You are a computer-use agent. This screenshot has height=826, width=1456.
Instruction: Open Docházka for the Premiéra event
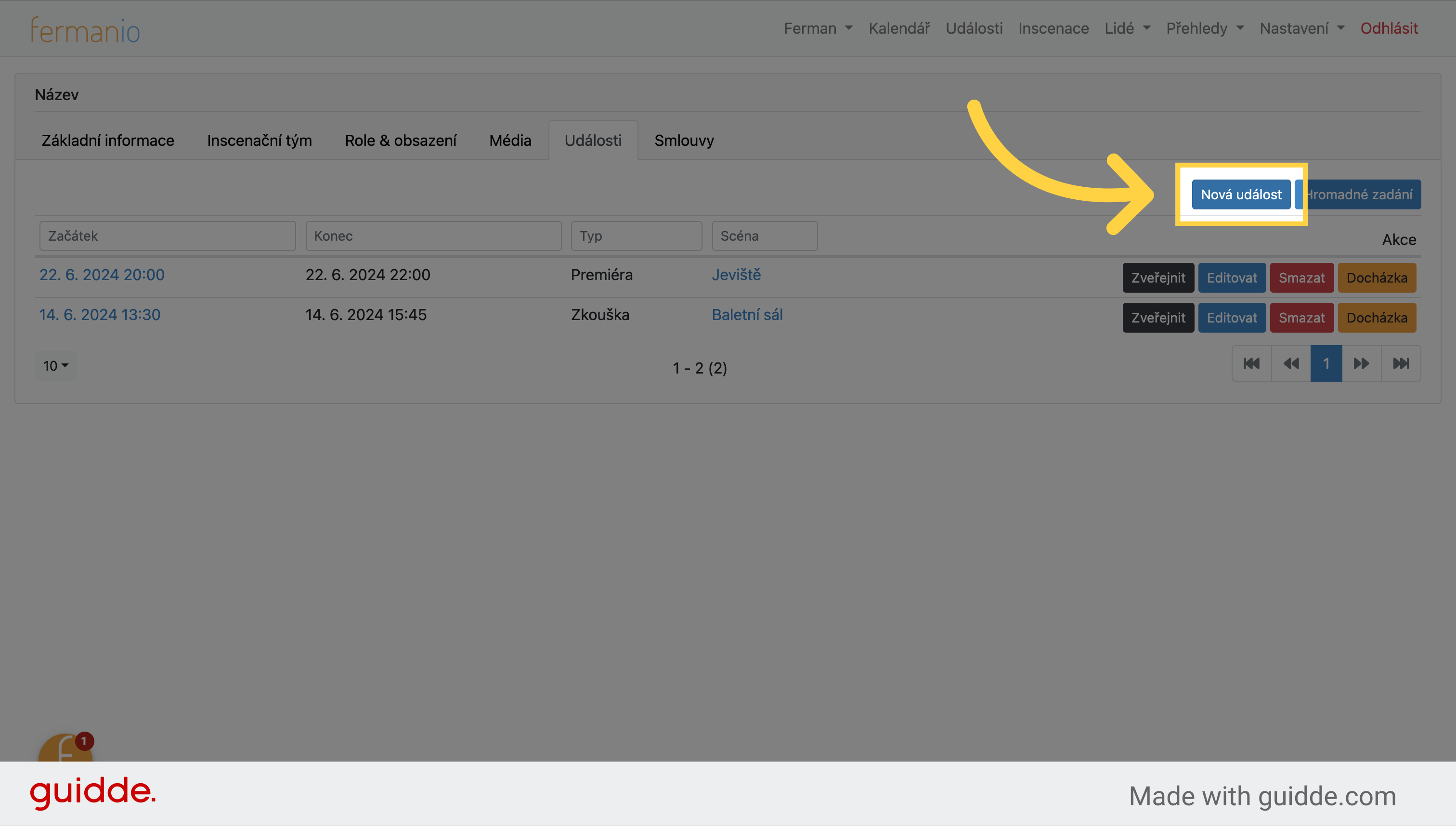[x=1377, y=278]
